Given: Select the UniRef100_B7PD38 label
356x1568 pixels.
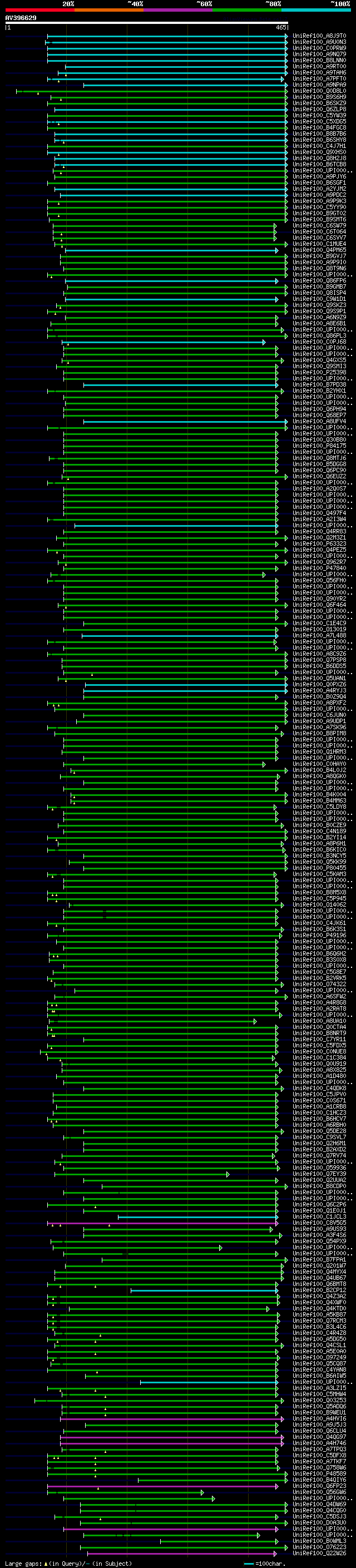Looking at the screenshot, I should (x=319, y=385).
